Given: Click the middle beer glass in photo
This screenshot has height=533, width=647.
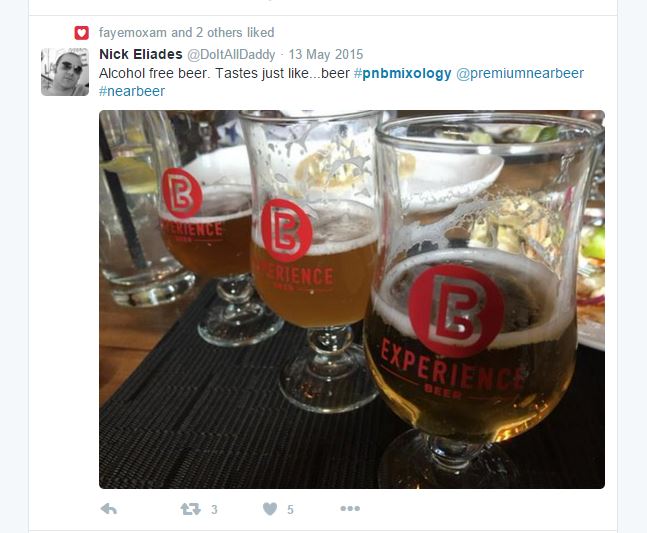Looking at the screenshot, I should tap(316, 260).
